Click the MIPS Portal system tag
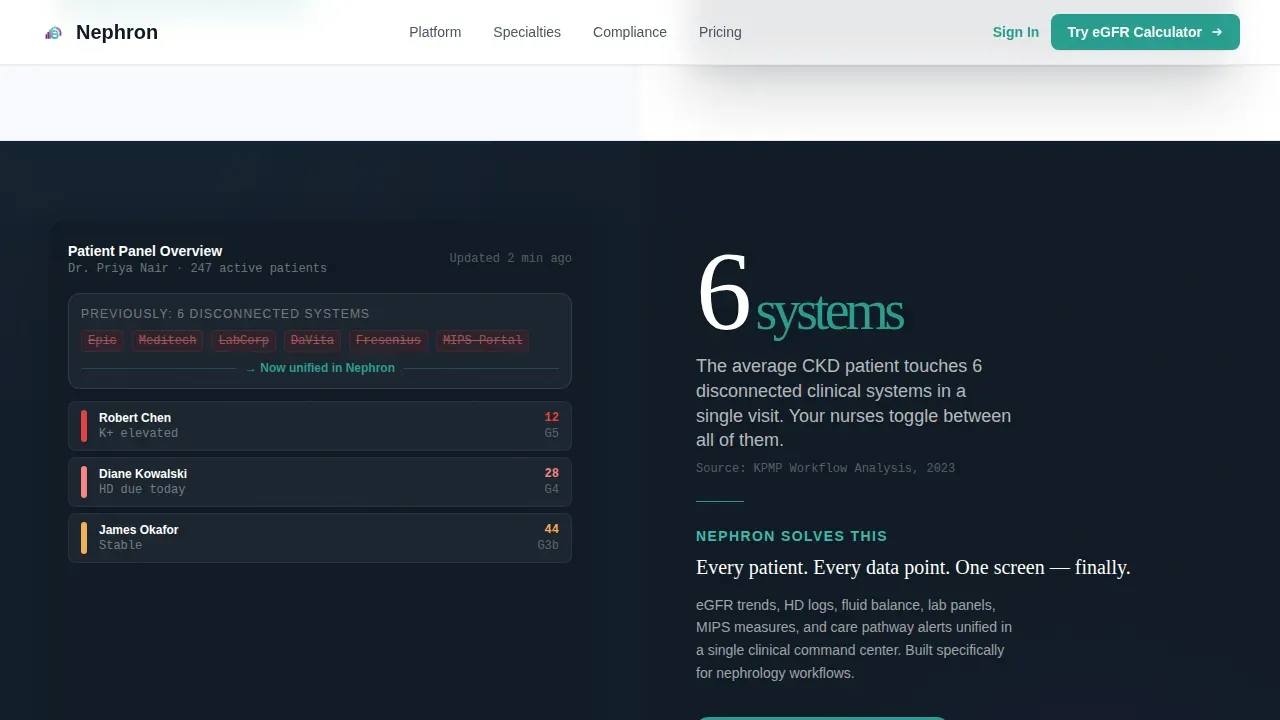The image size is (1280, 720). [x=482, y=341]
